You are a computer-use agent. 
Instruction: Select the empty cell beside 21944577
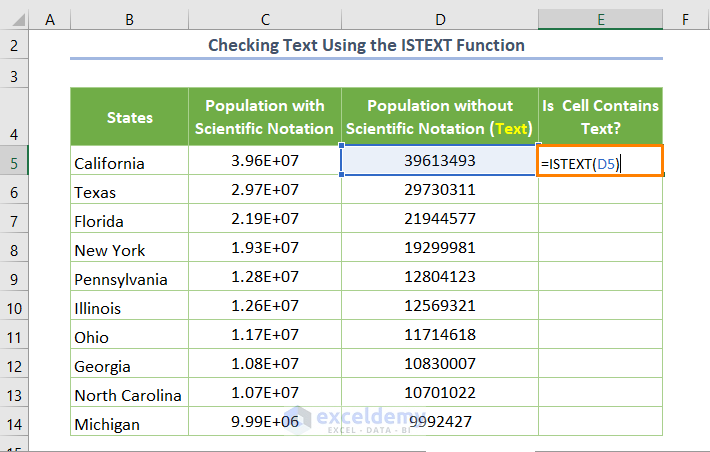coord(600,220)
